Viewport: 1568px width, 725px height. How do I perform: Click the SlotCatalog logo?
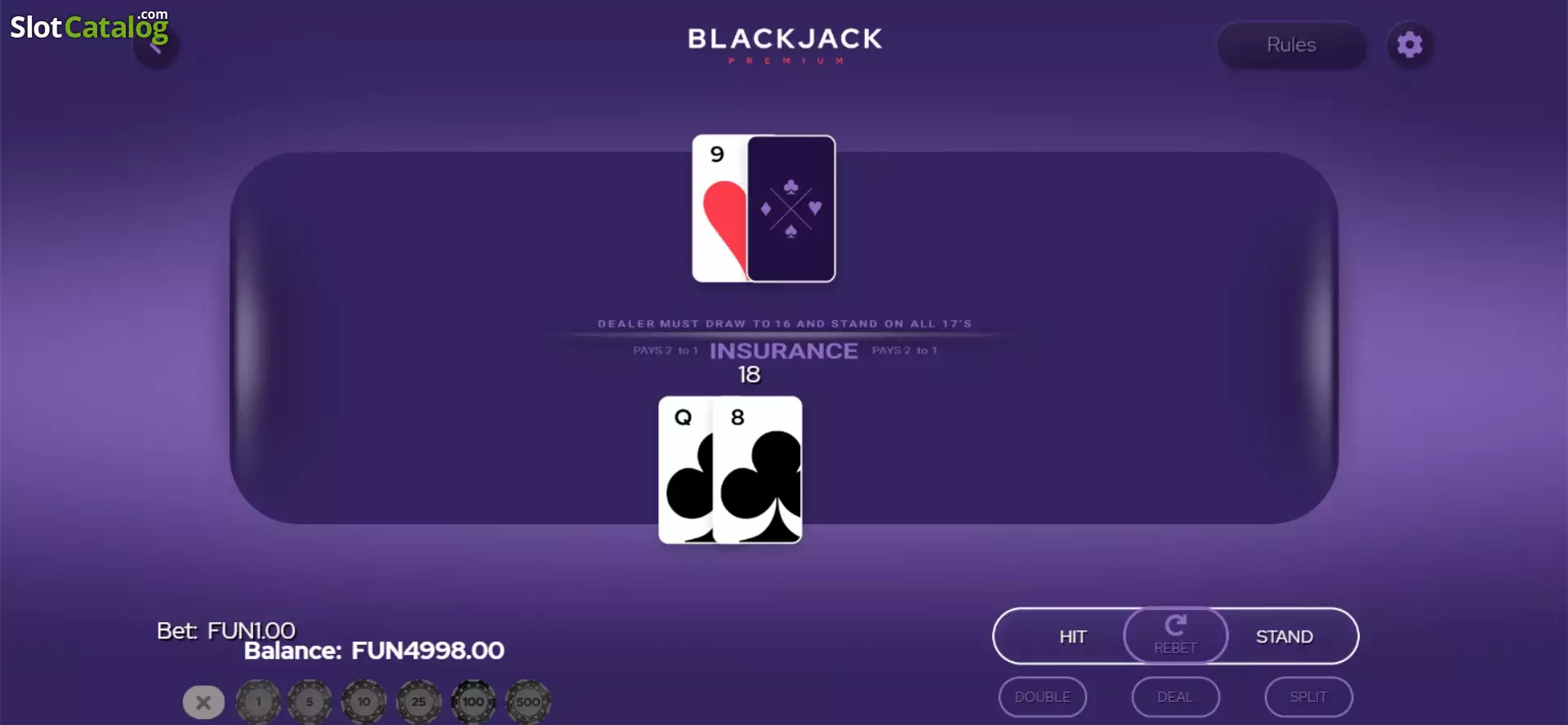point(89,26)
